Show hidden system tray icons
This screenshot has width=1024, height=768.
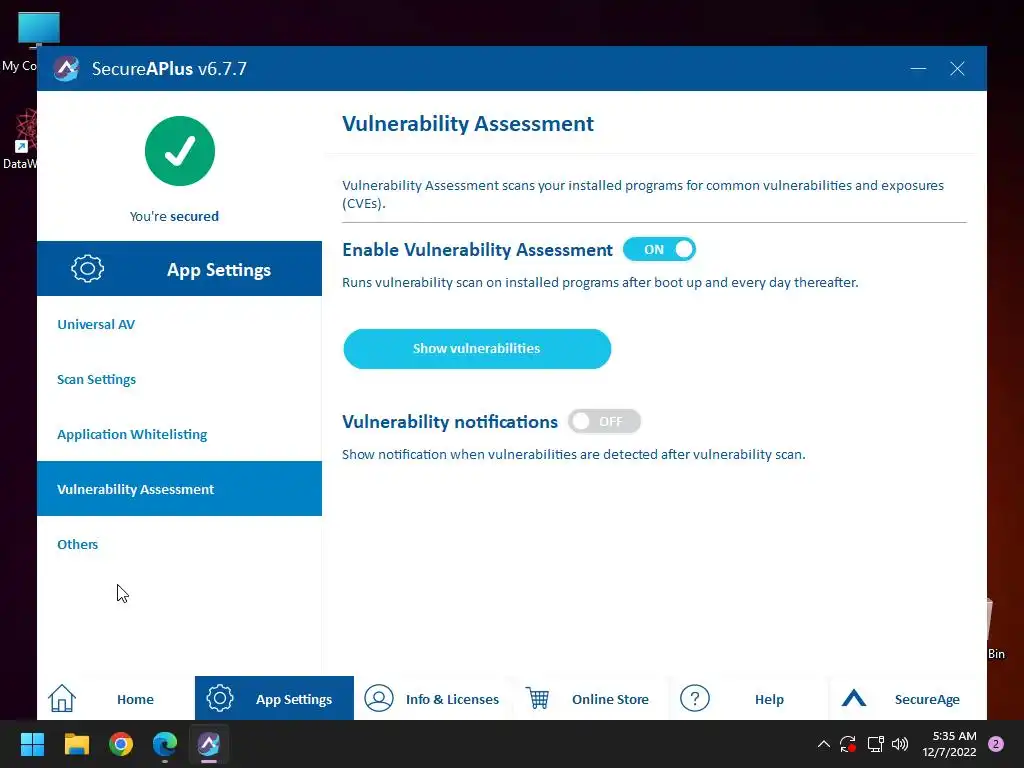click(x=824, y=744)
